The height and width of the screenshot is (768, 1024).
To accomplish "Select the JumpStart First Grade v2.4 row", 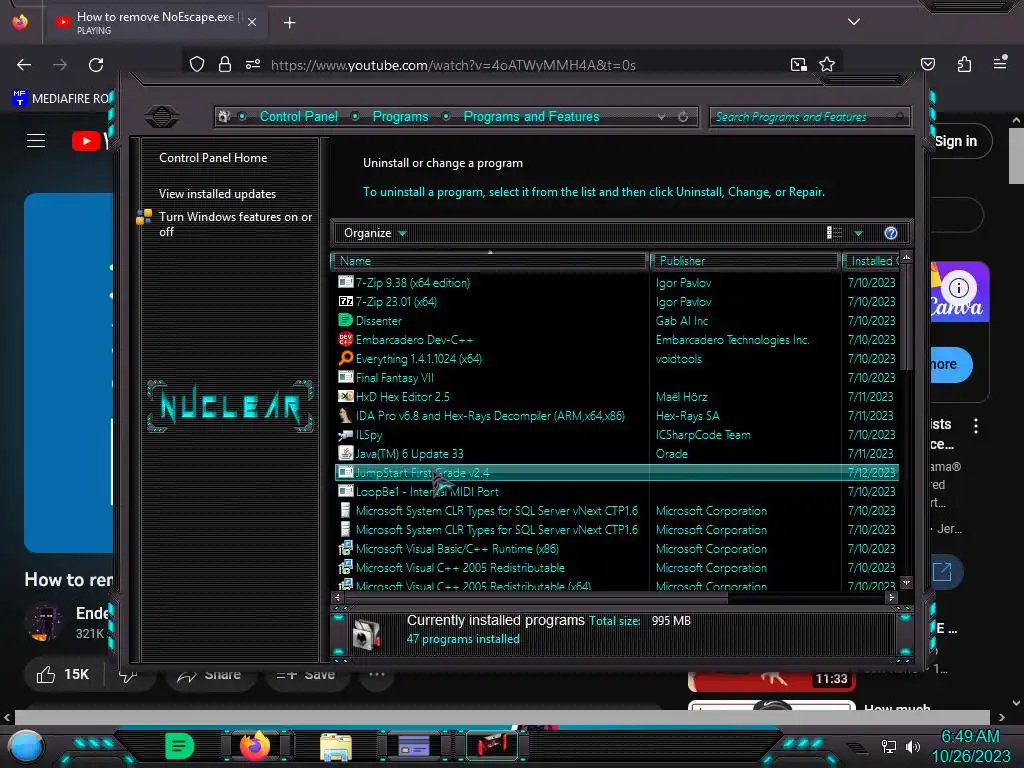I will click(x=617, y=473).
